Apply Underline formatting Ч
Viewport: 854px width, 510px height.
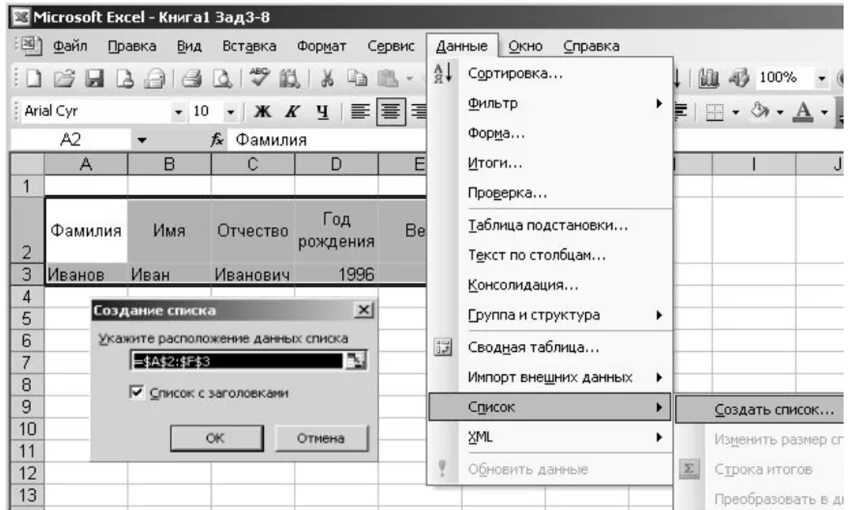322,111
